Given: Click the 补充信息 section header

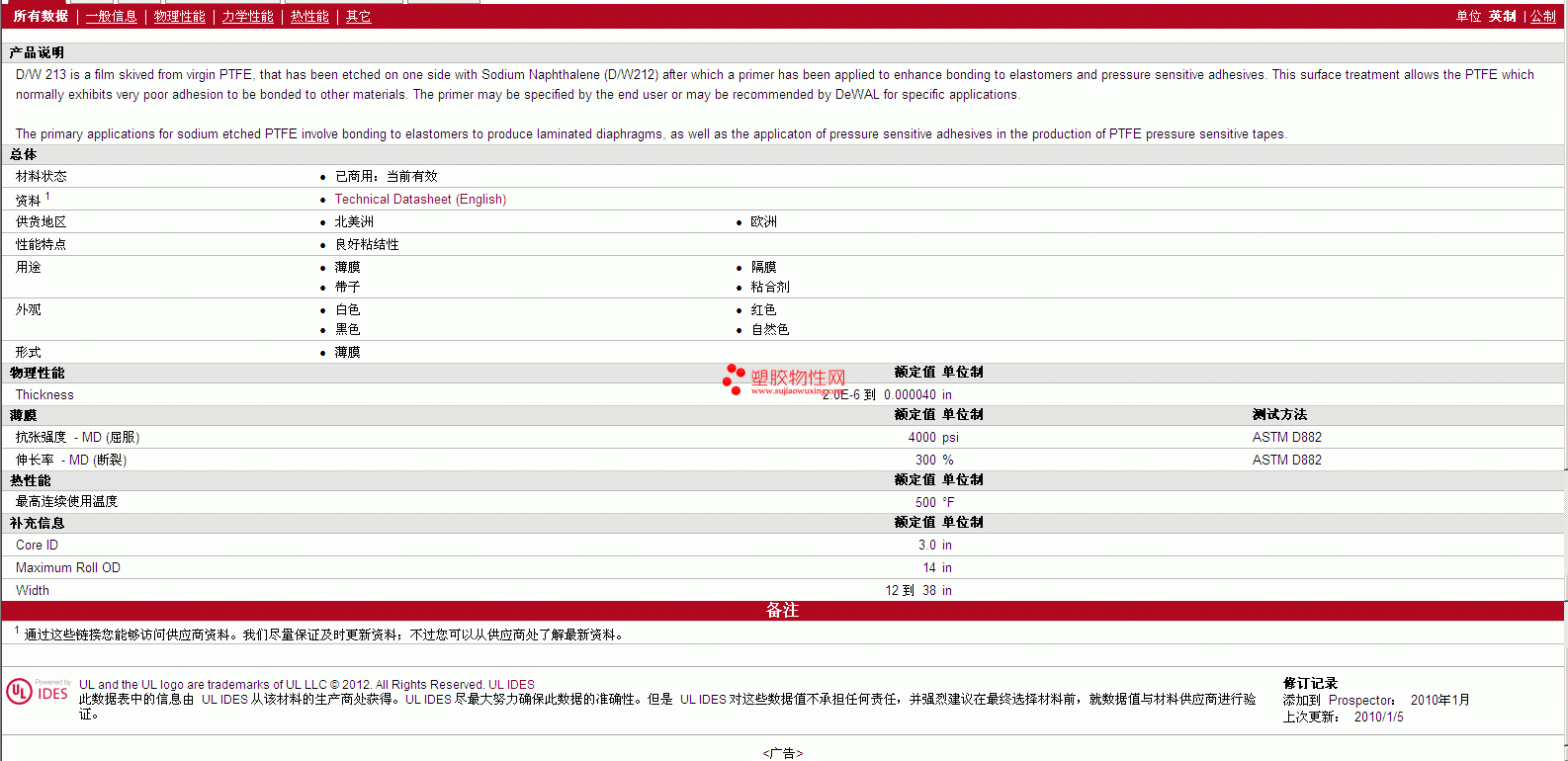Looking at the screenshot, I should pos(37,523).
